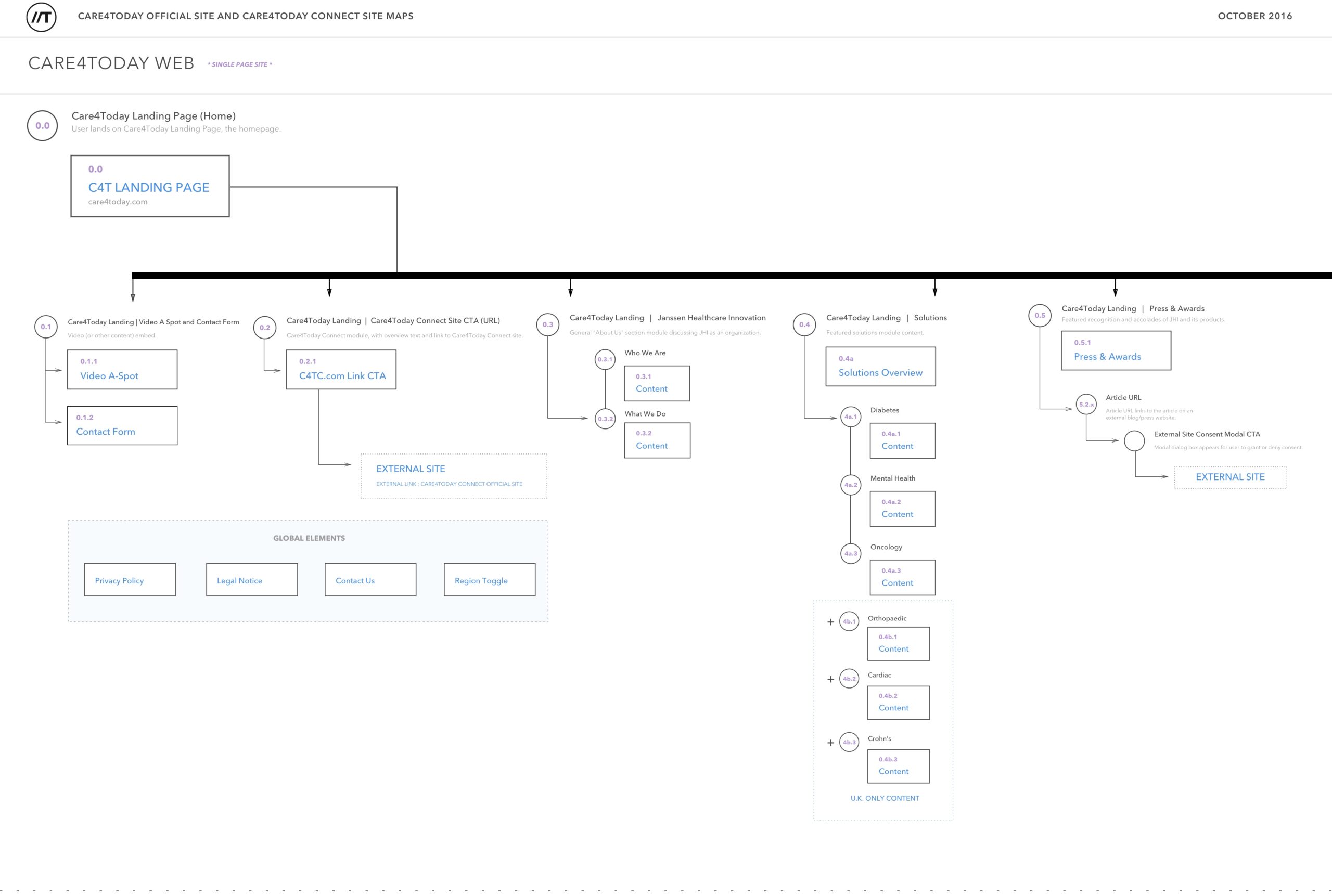Select the 0.5 circle node
Screen dimensions: 1332x896
tap(1040, 316)
